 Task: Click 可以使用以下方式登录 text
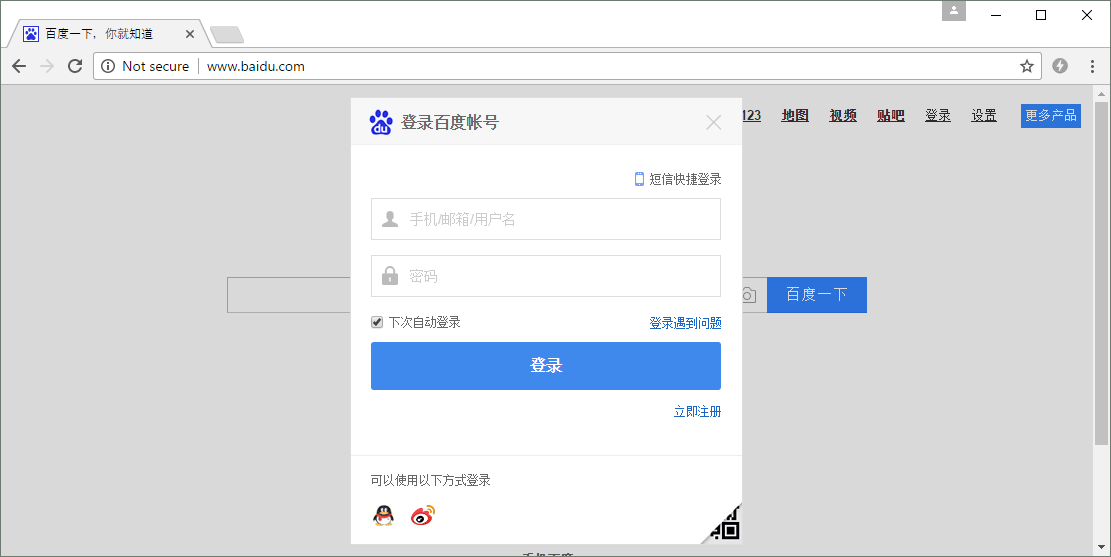pyautogui.click(x=431, y=480)
